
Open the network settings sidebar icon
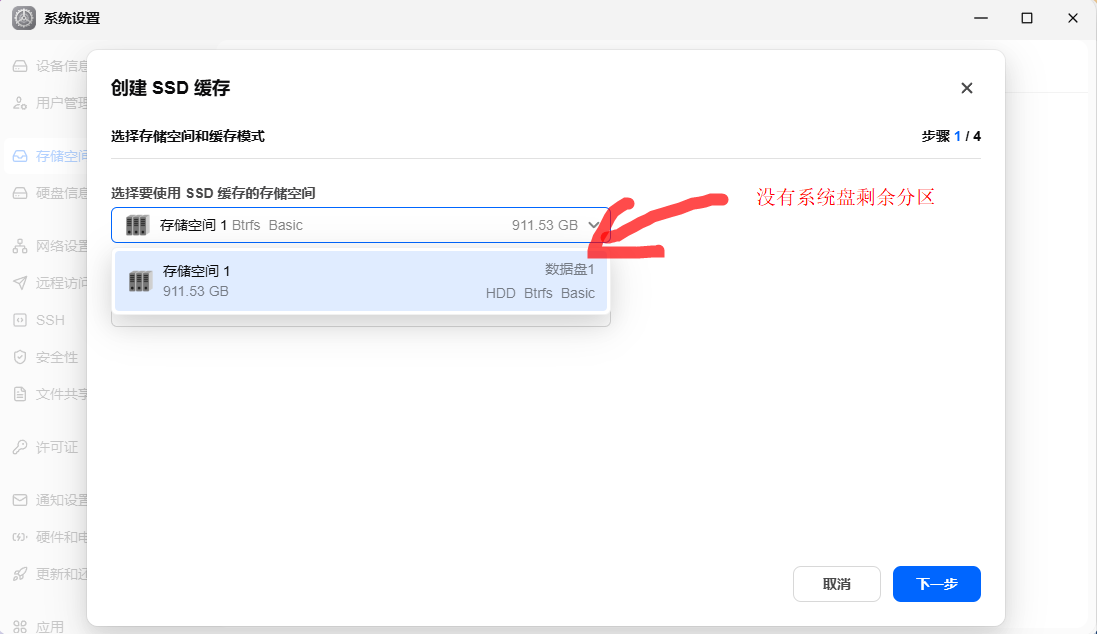(x=20, y=246)
